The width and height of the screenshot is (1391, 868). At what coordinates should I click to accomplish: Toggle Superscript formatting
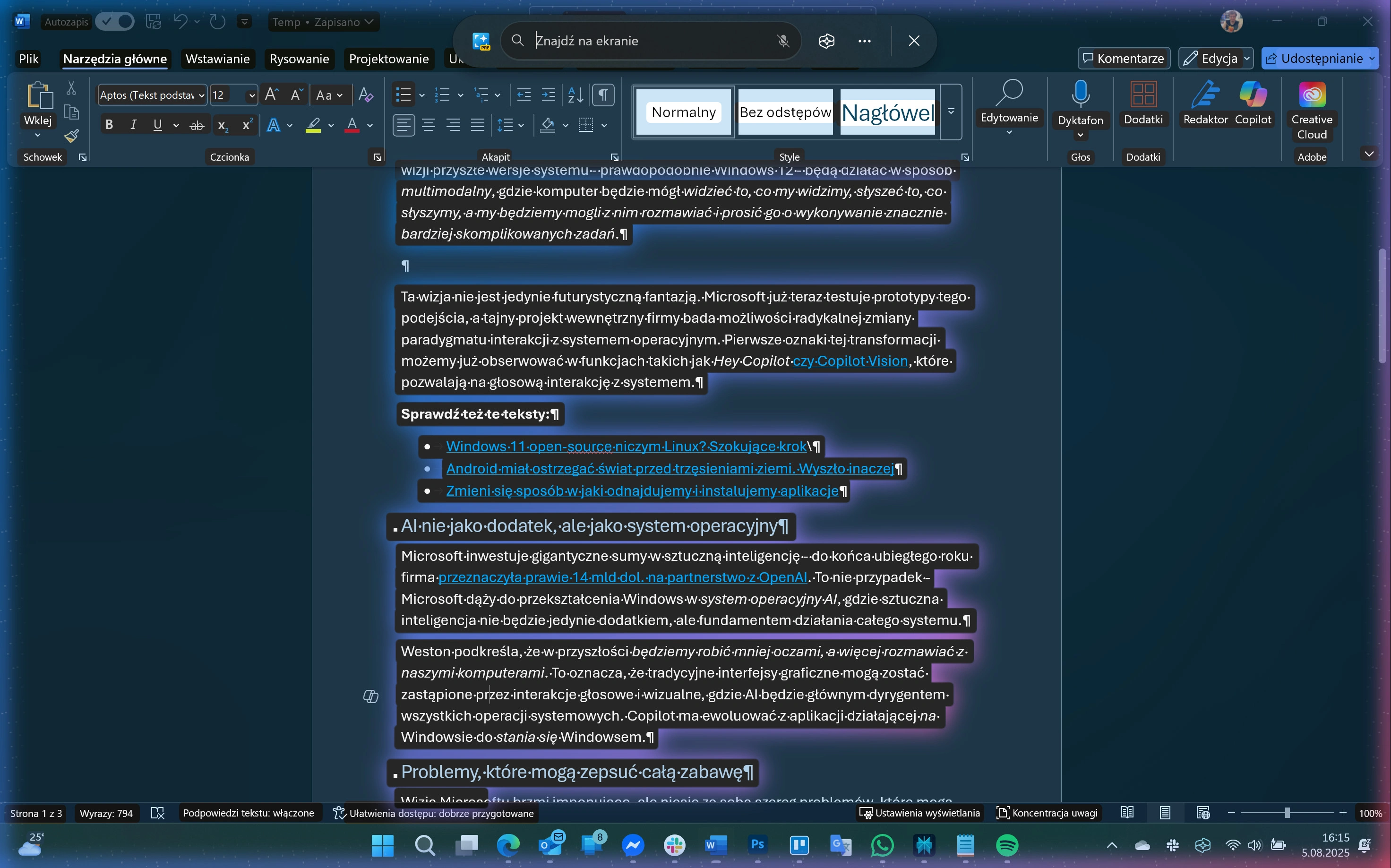click(247, 125)
